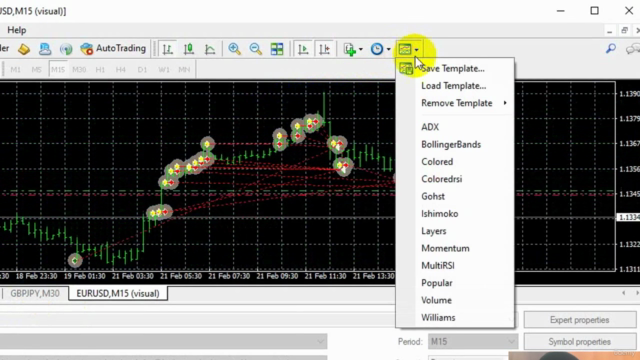Apply the Layers template
This screenshot has height=360, width=640.
click(x=455, y=231)
